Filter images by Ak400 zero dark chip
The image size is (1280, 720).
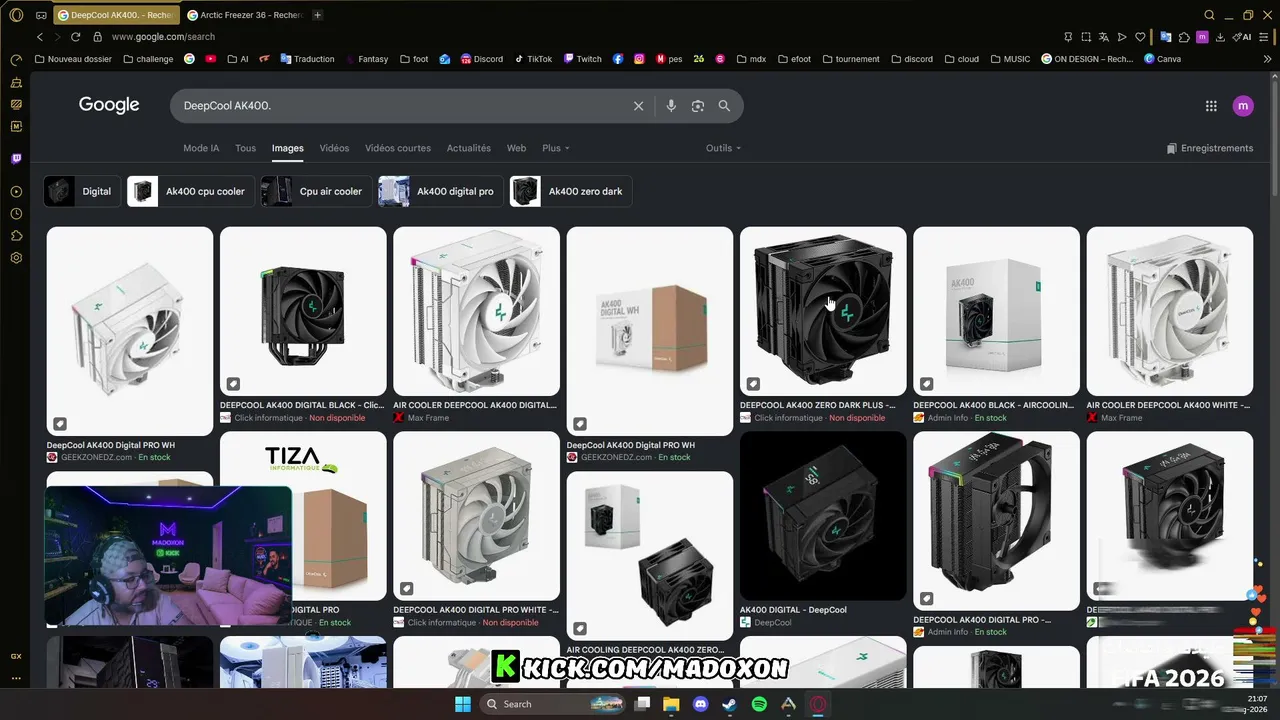(570, 191)
